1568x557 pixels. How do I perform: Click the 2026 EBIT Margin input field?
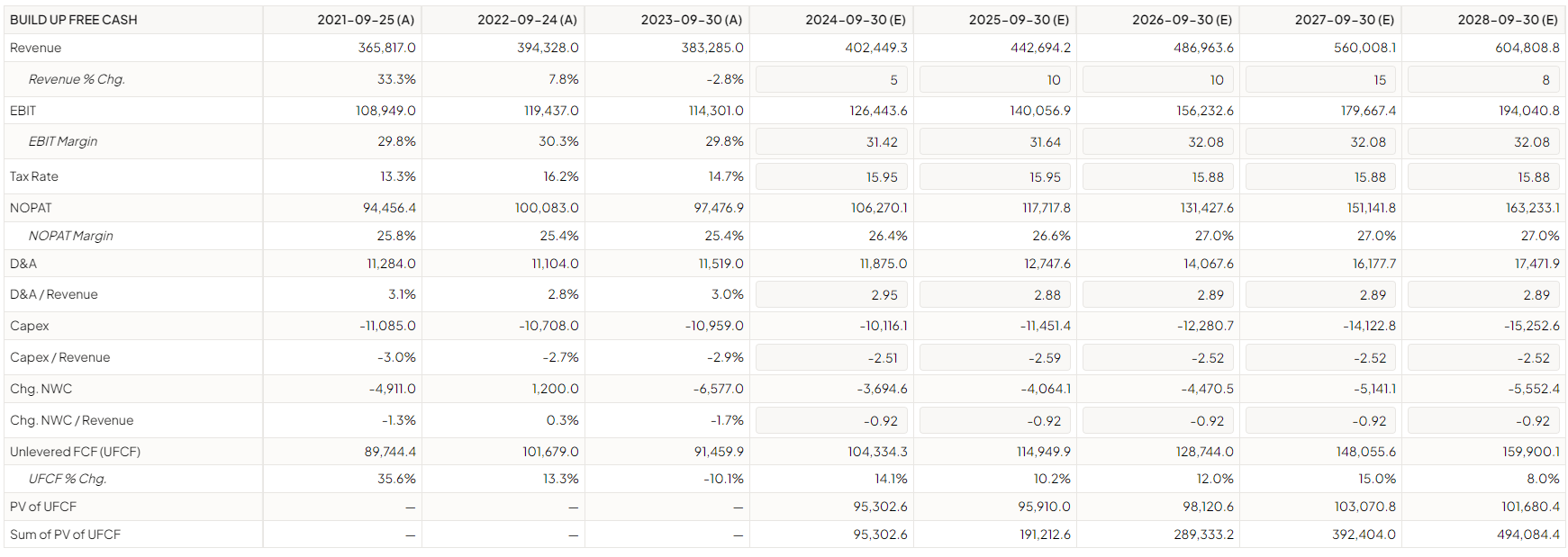pyautogui.click(x=1157, y=142)
